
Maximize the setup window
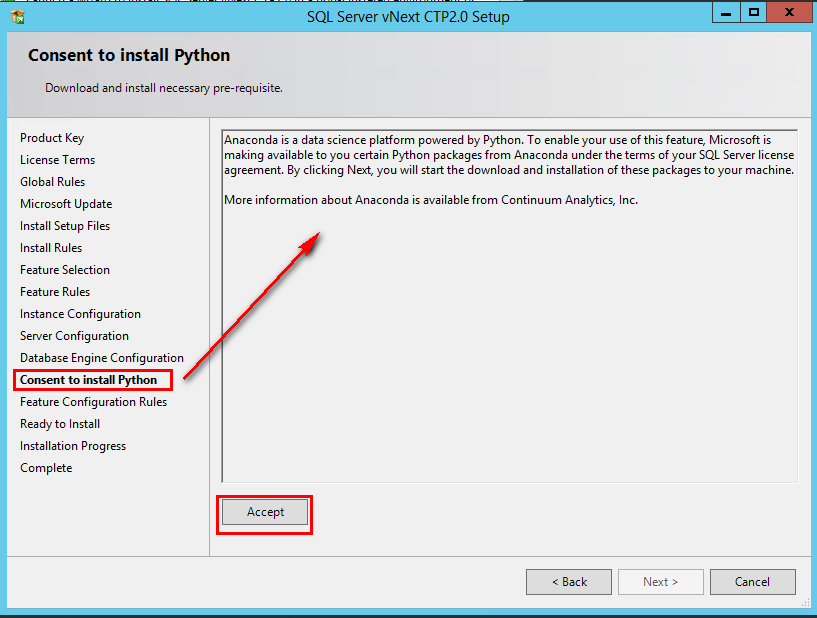[753, 13]
